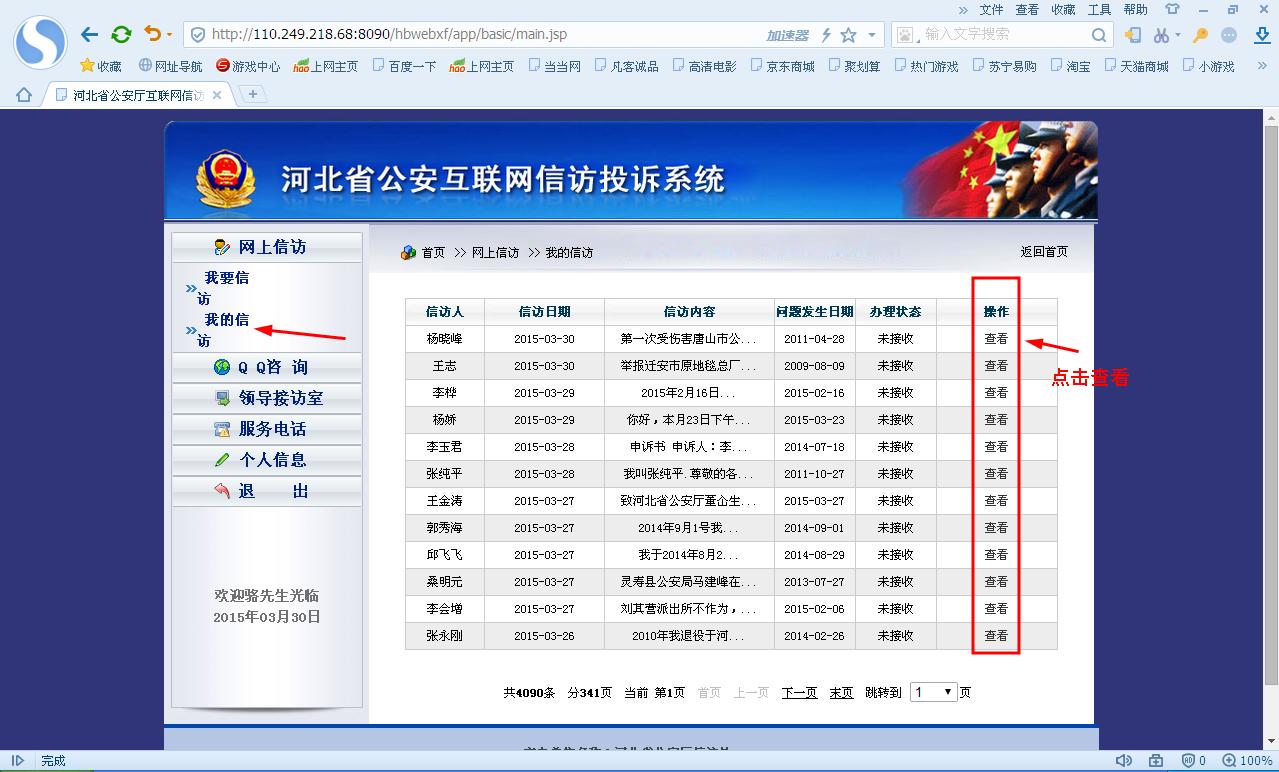This screenshot has width=1279, height=772.
Task: Click into the text search box
Action: [1004, 34]
